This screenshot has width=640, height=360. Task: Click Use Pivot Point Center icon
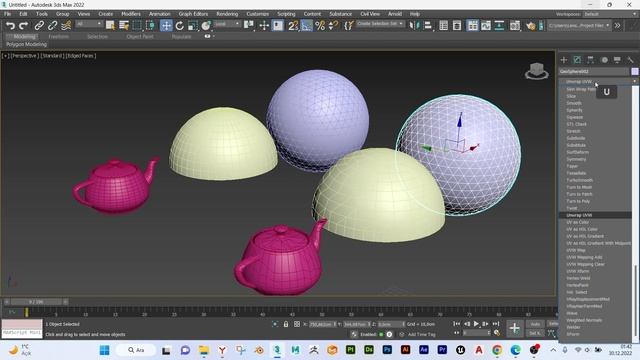(x=249, y=26)
